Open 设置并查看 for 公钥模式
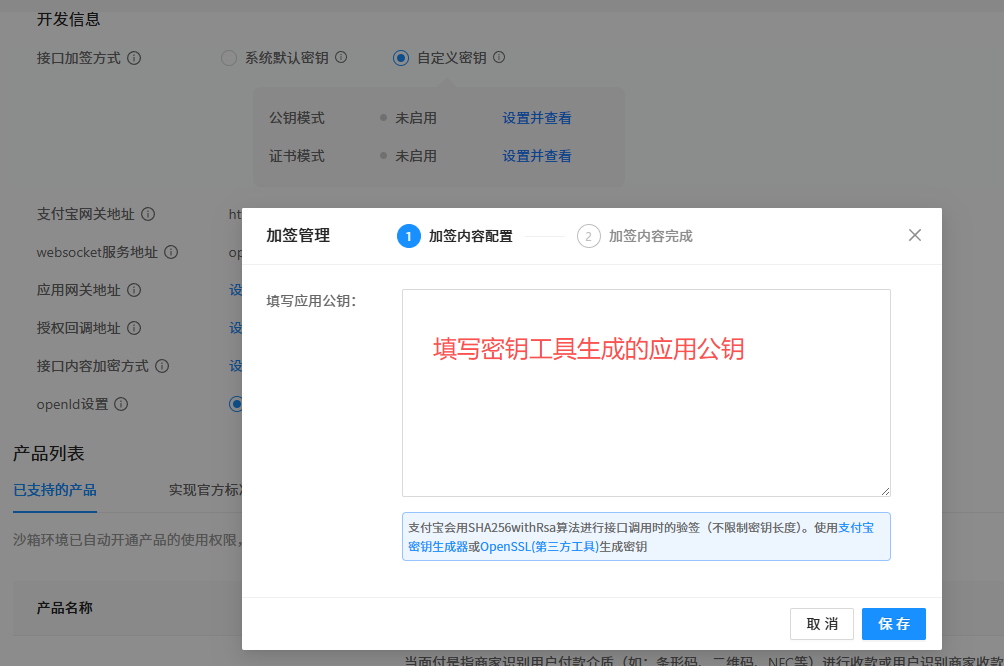Screen dimensions: 1004x666 537,118
